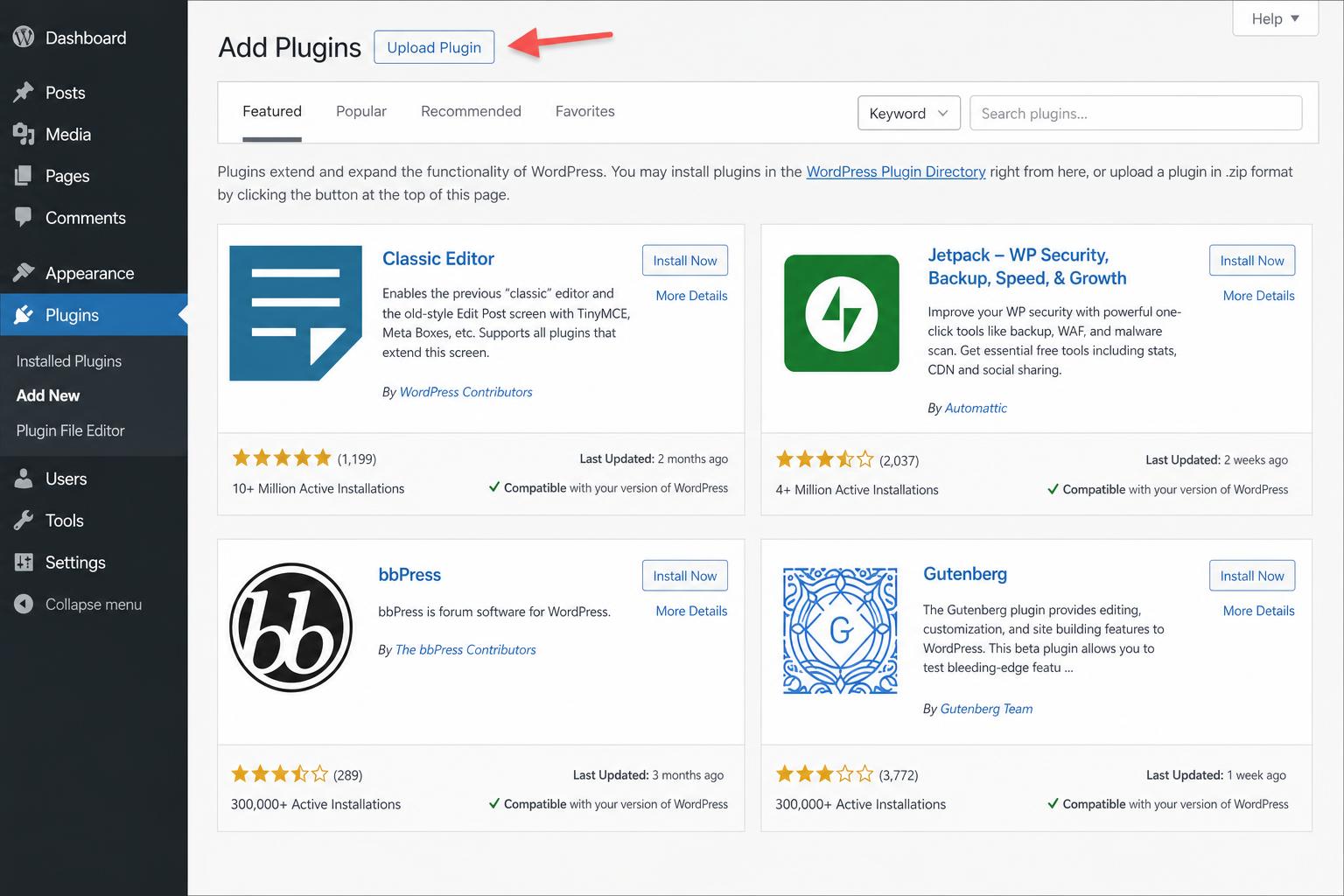Open More Details for Classic Editor
This screenshot has width=1344, height=896.
pos(691,296)
